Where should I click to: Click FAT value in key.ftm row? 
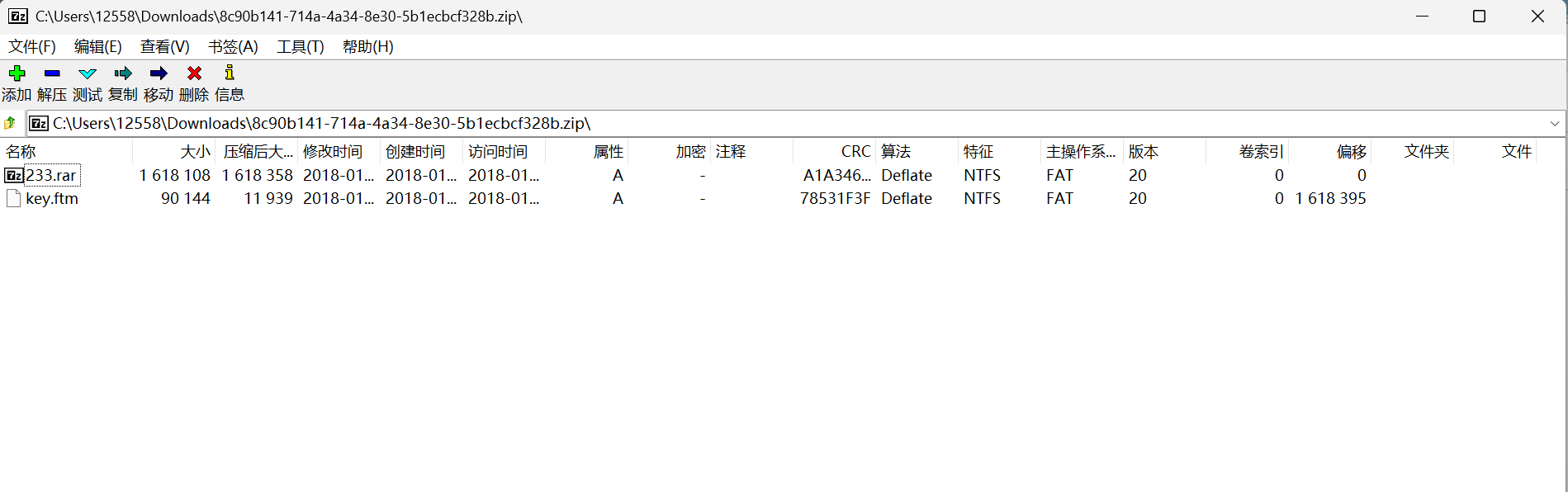click(1059, 198)
